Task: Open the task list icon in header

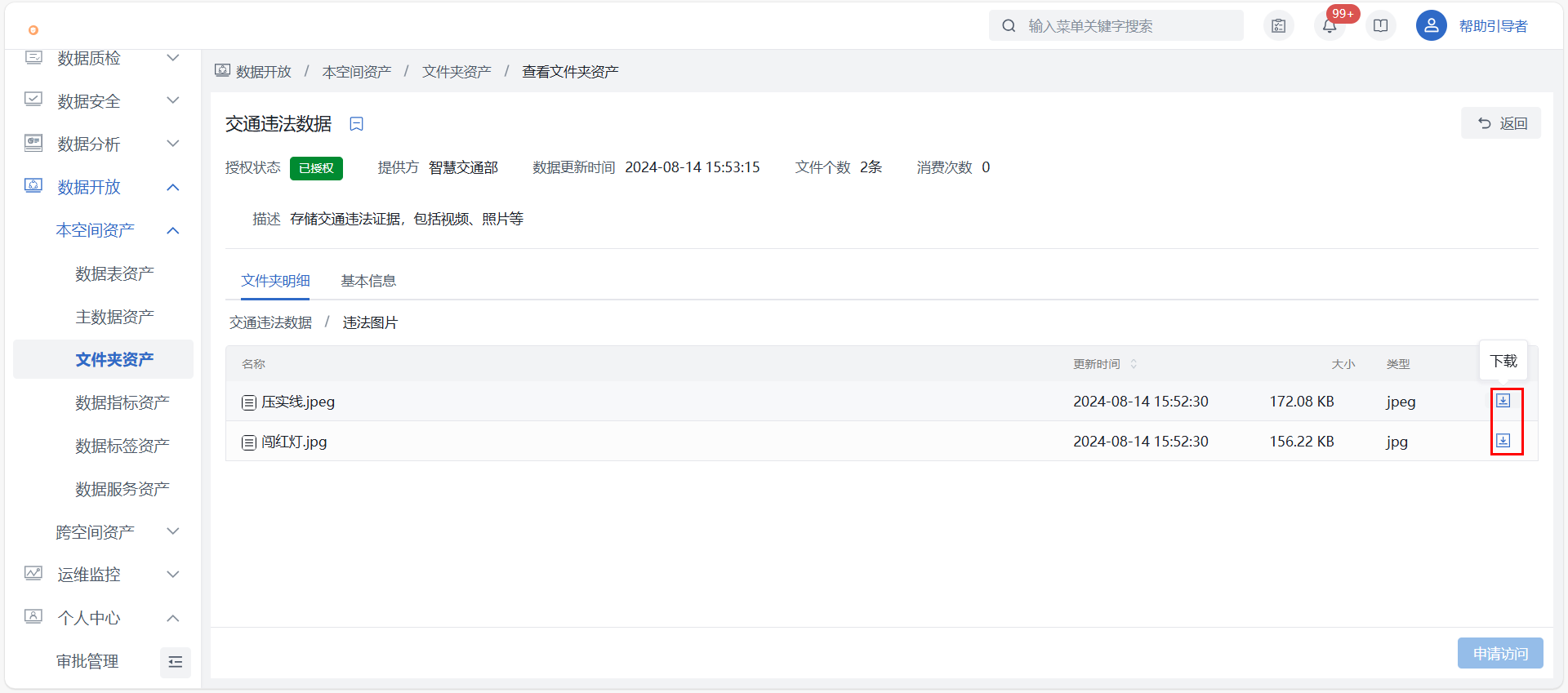Action: (1279, 26)
